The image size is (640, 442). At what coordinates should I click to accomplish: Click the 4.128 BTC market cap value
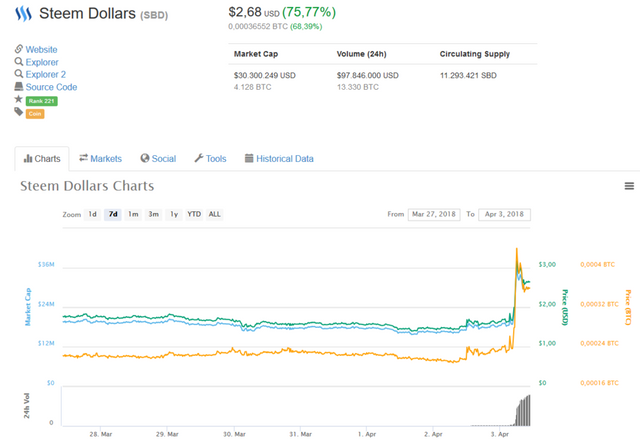click(253, 87)
